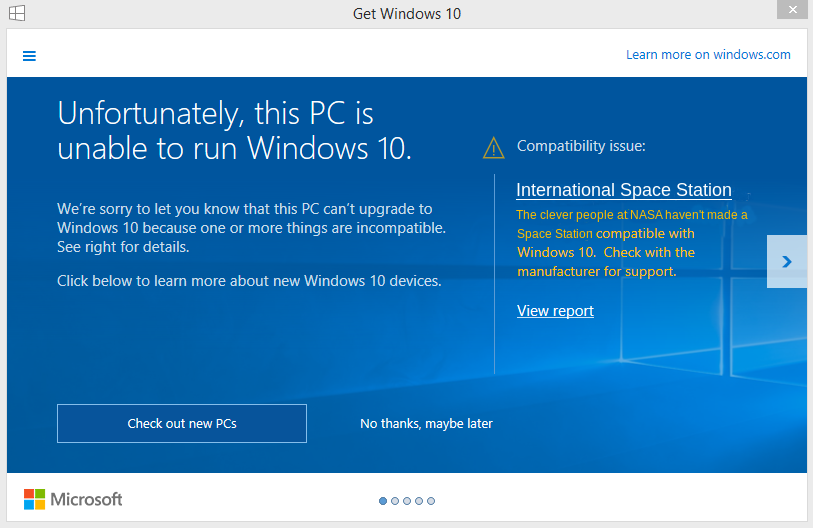
Task: Click the 'We're sorry to let you know' paragraph
Action: (251, 228)
